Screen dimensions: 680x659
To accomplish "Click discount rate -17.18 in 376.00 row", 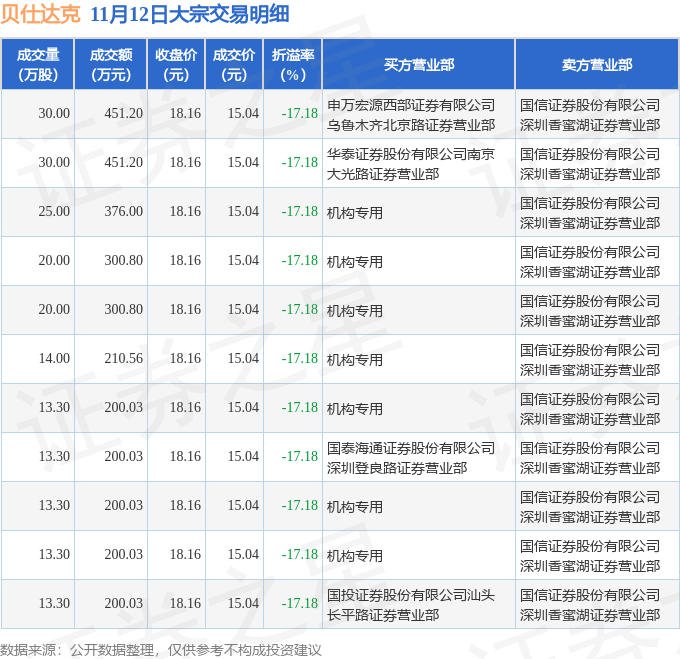I will (300, 212).
